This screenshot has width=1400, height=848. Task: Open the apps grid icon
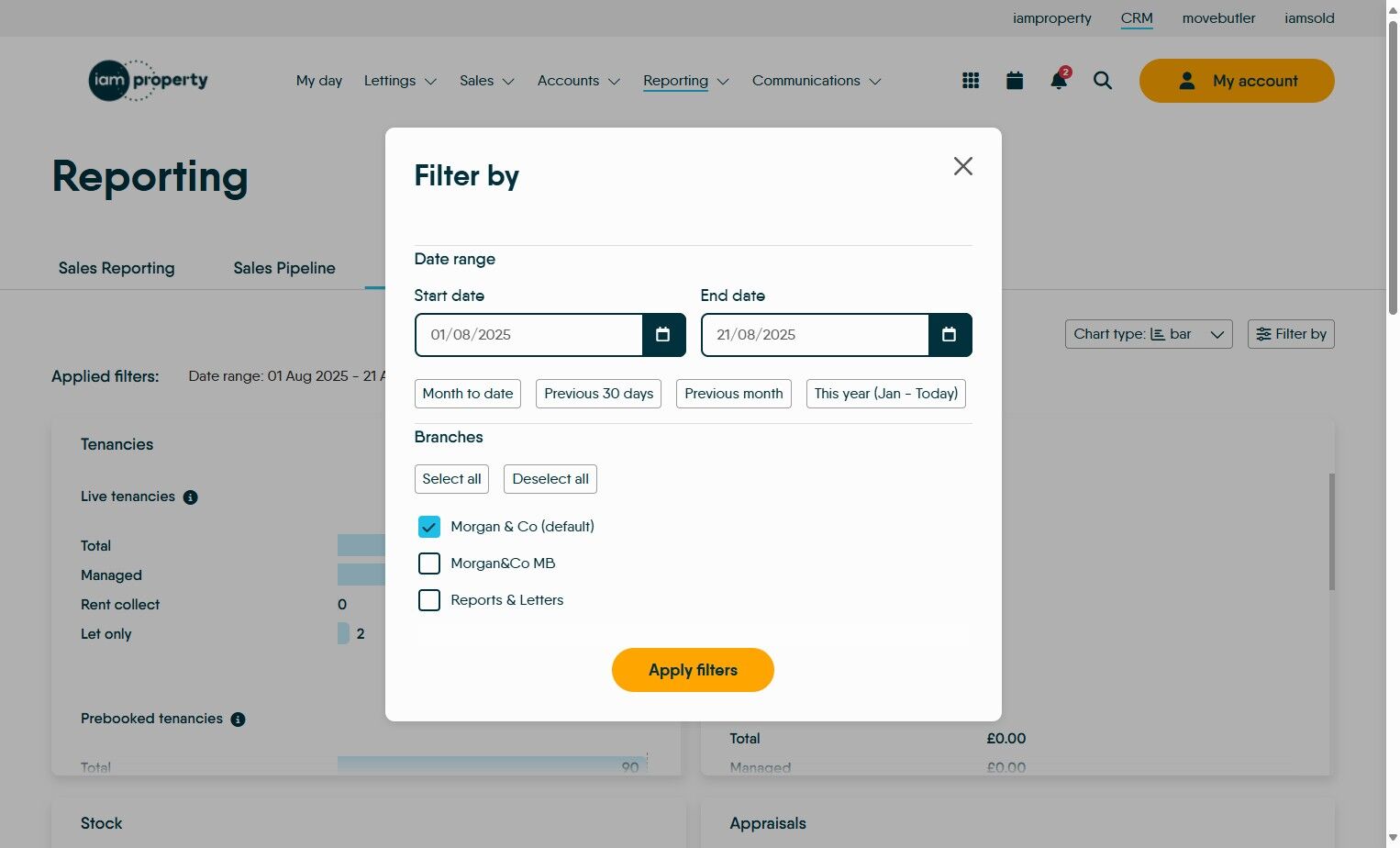pos(971,81)
